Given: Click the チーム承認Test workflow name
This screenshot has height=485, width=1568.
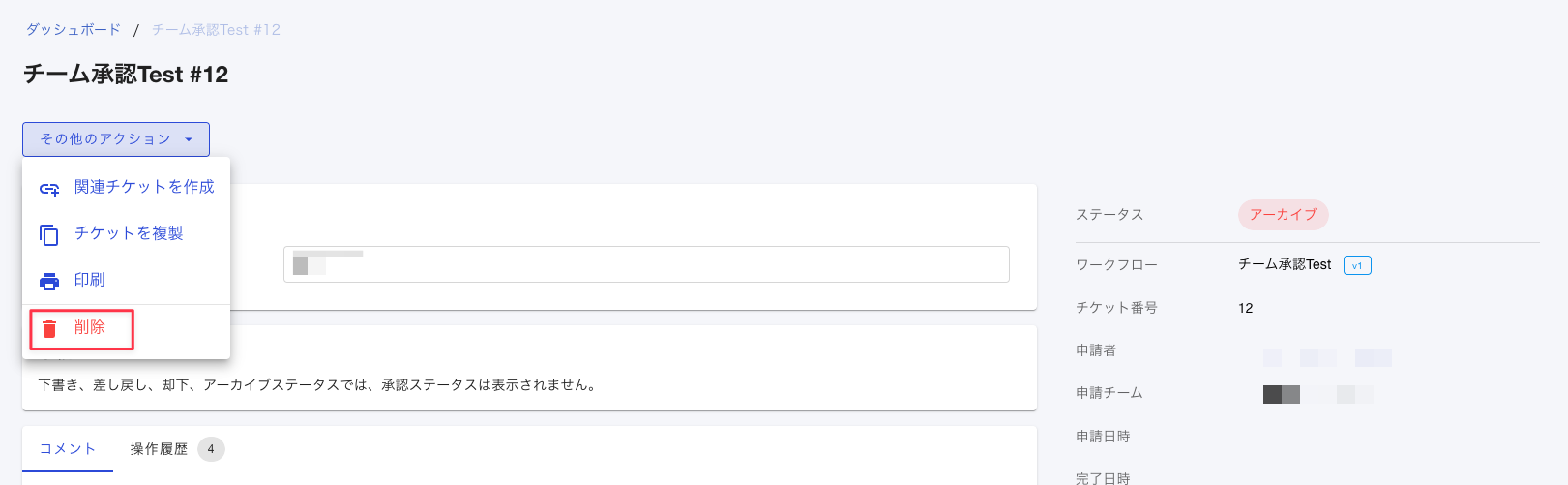Looking at the screenshot, I should coord(1285,264).
